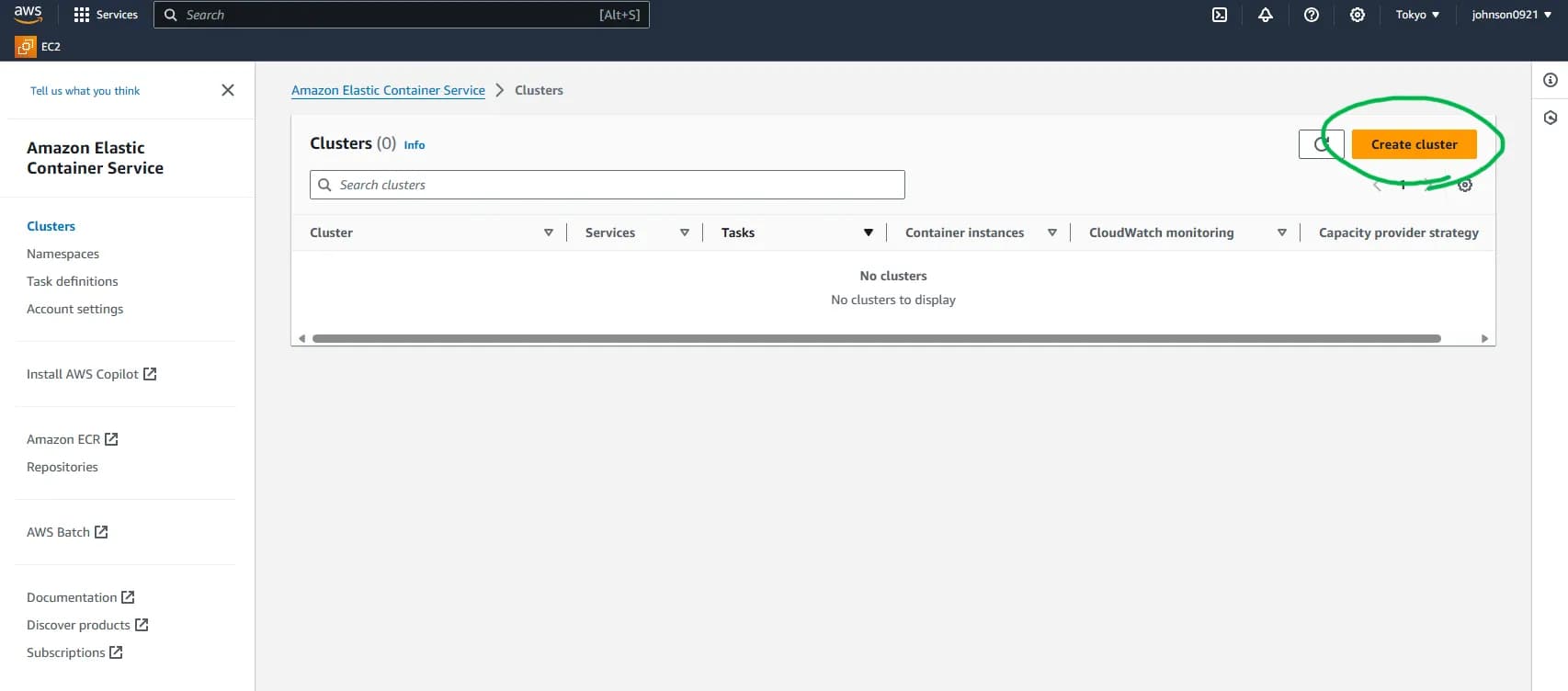Screen dimensions: 1568x691
Task: Click the Amazon Elastic Container Service sidebar title
Action: click(x=95, y=158)
